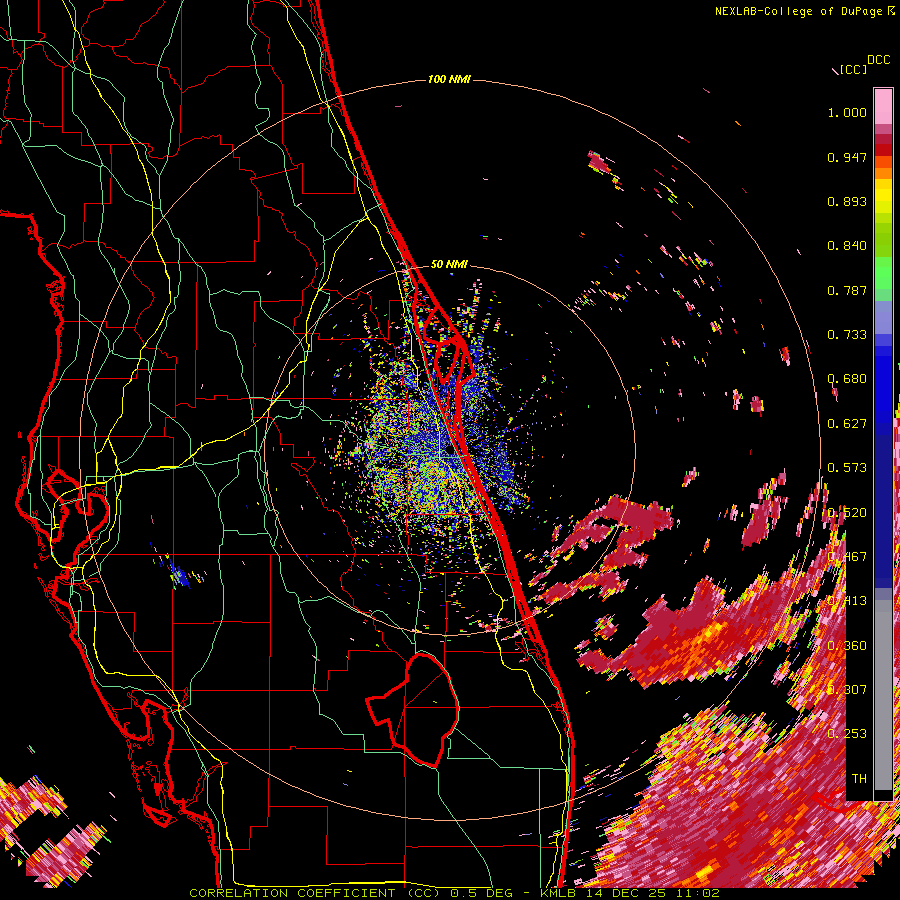Screen dimensions: 900x900
Task: Pick the bright green color bar segment
Action: click(x=883, y=273)
